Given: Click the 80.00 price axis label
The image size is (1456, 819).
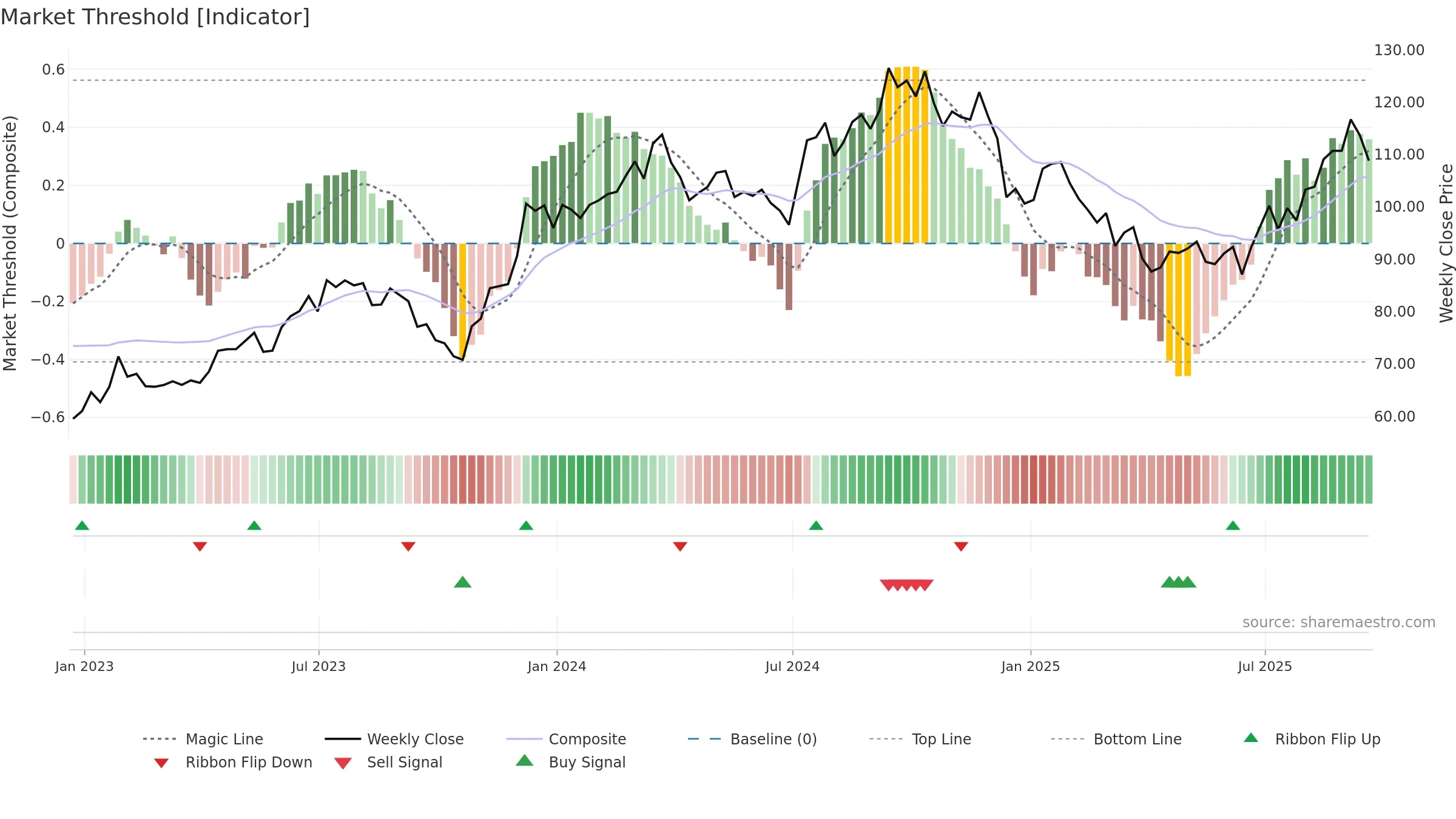Looking at the screenshot, I should point(1395,312).
